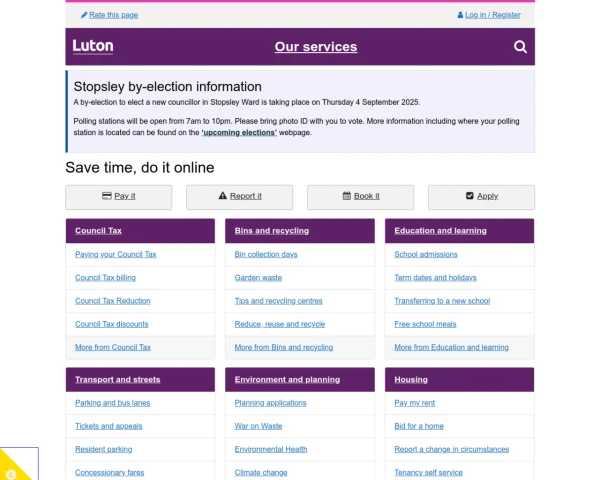Expand More from Education and learning
This screenshot has height=480, width=600.
[x=451, y=348]
